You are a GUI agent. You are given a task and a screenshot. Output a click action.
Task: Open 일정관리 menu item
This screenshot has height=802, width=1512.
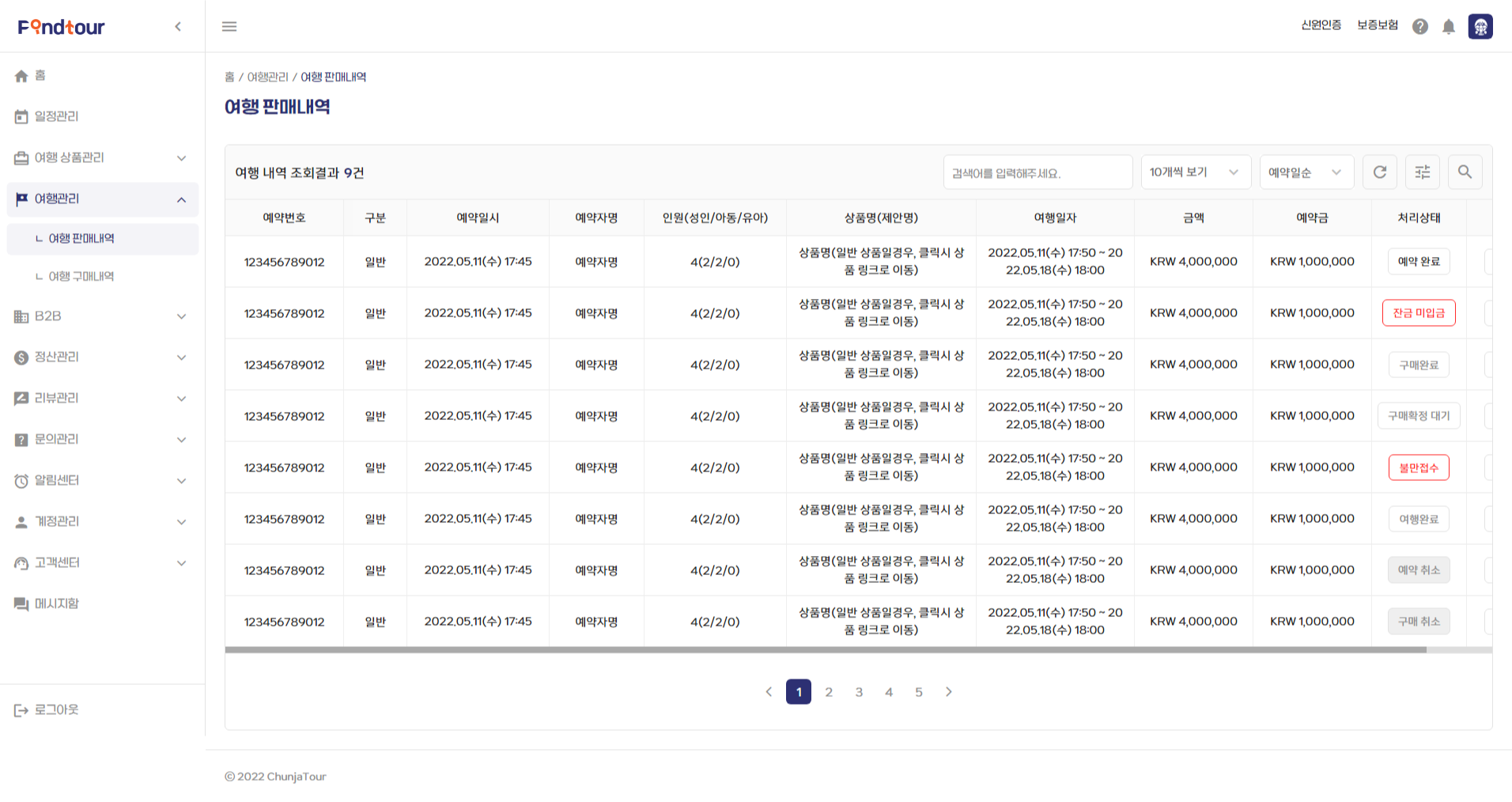pos(103,117)
